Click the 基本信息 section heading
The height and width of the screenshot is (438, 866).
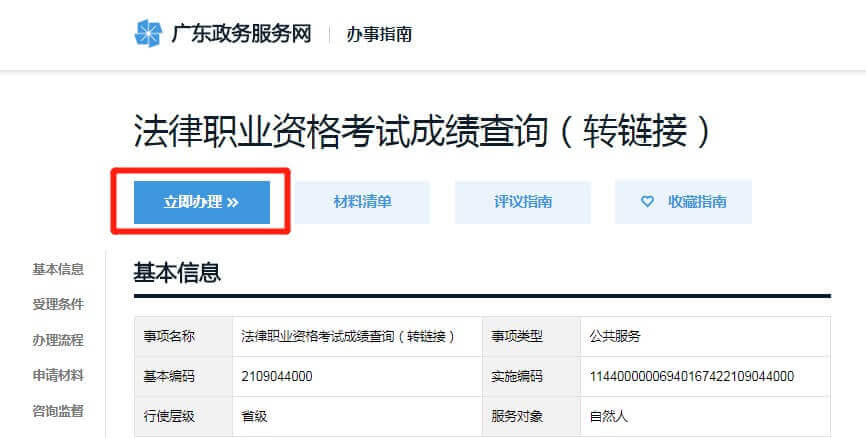177,272
